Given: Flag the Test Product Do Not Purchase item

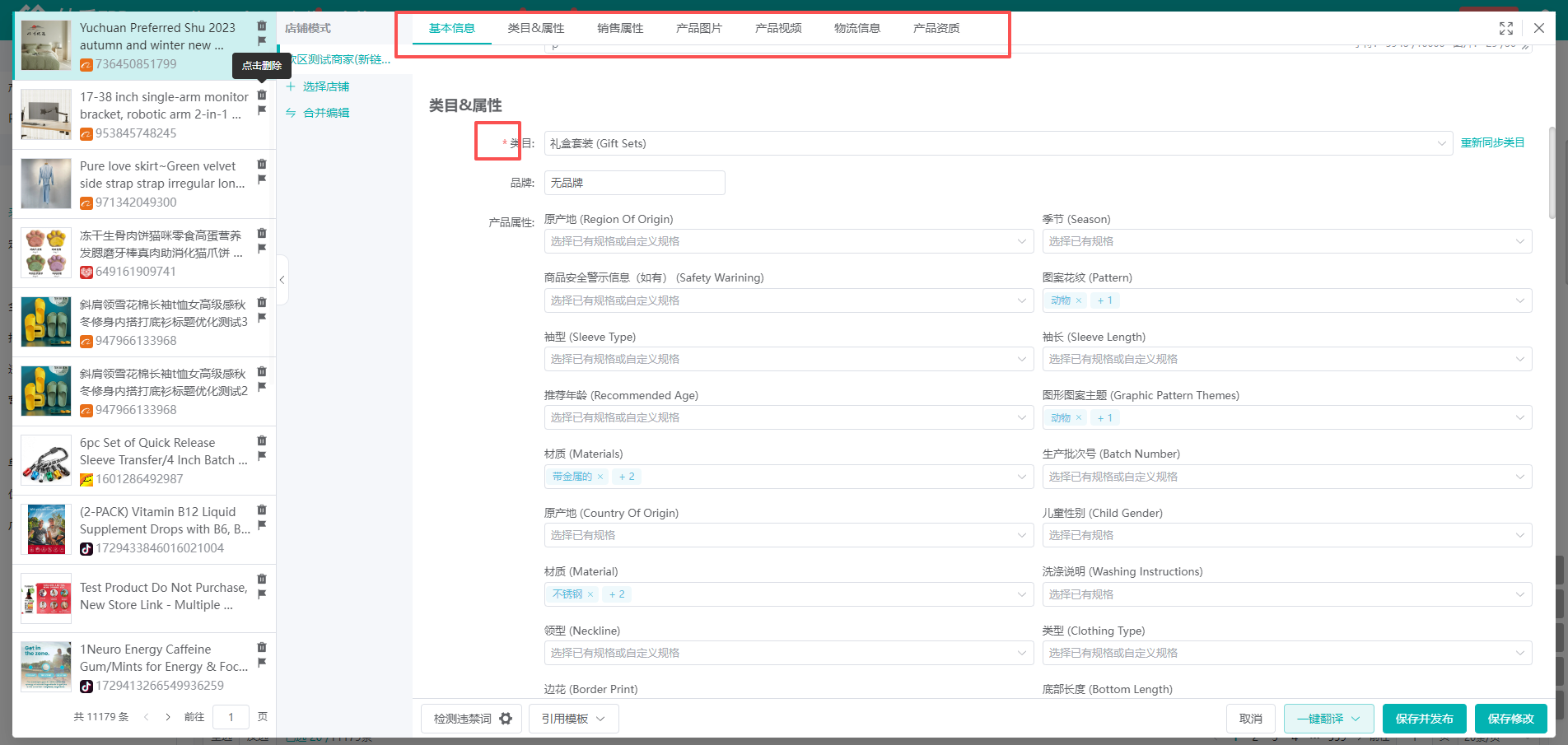Looking at the screenshot, I should pyautogui.click(x=262, y=594).
